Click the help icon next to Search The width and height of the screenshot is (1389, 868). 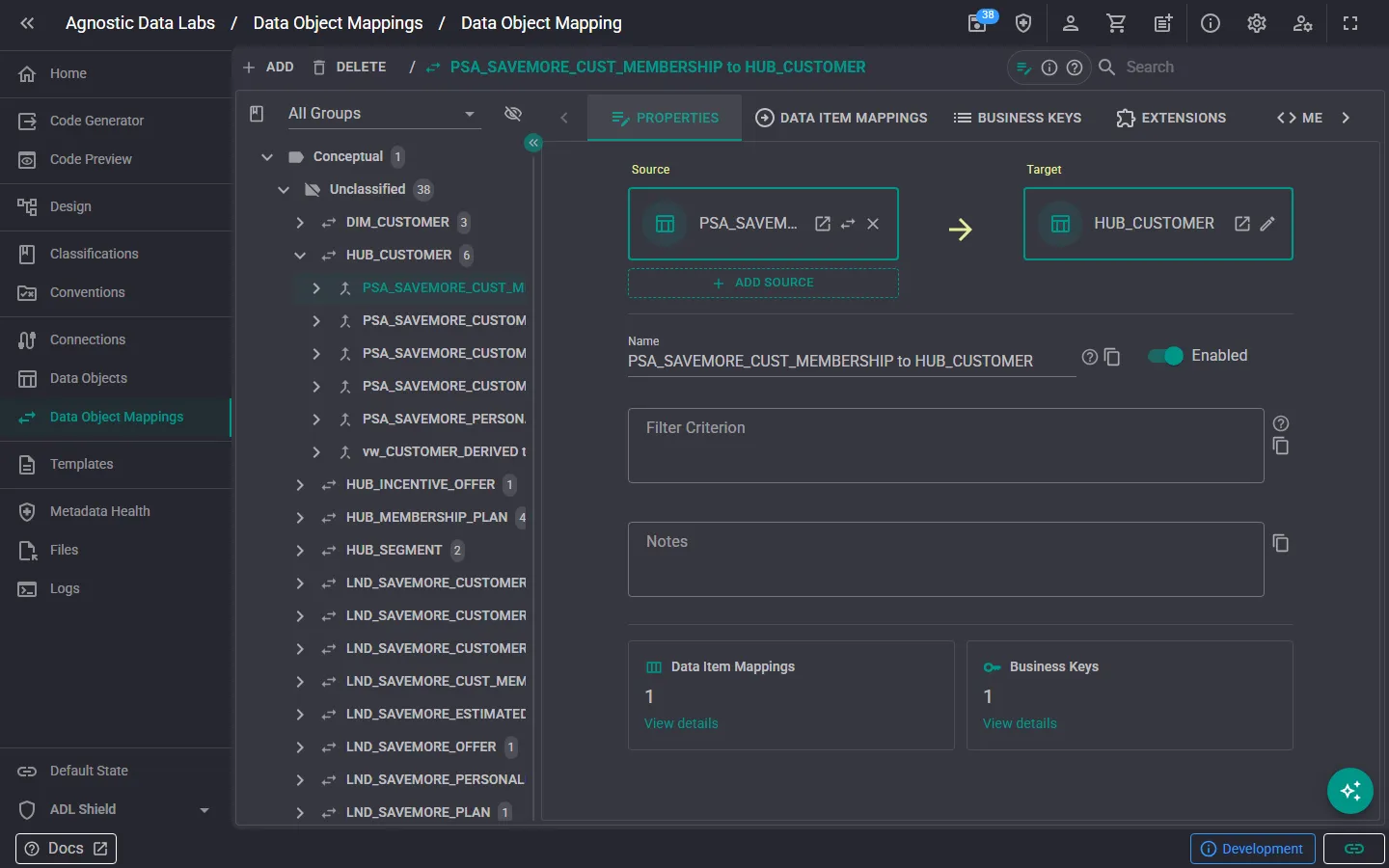pyautogui.click(x=1075, y=68)
